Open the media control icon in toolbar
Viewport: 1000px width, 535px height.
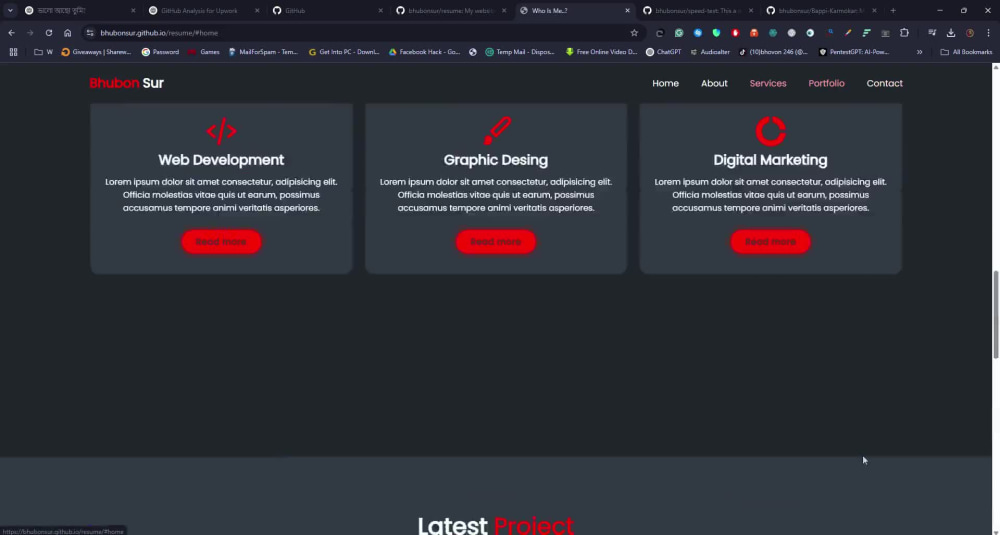click(x=932, y=33)
